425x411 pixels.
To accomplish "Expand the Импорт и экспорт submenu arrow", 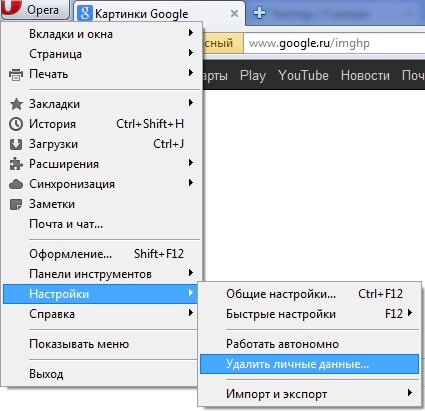I will click(410, 393).
